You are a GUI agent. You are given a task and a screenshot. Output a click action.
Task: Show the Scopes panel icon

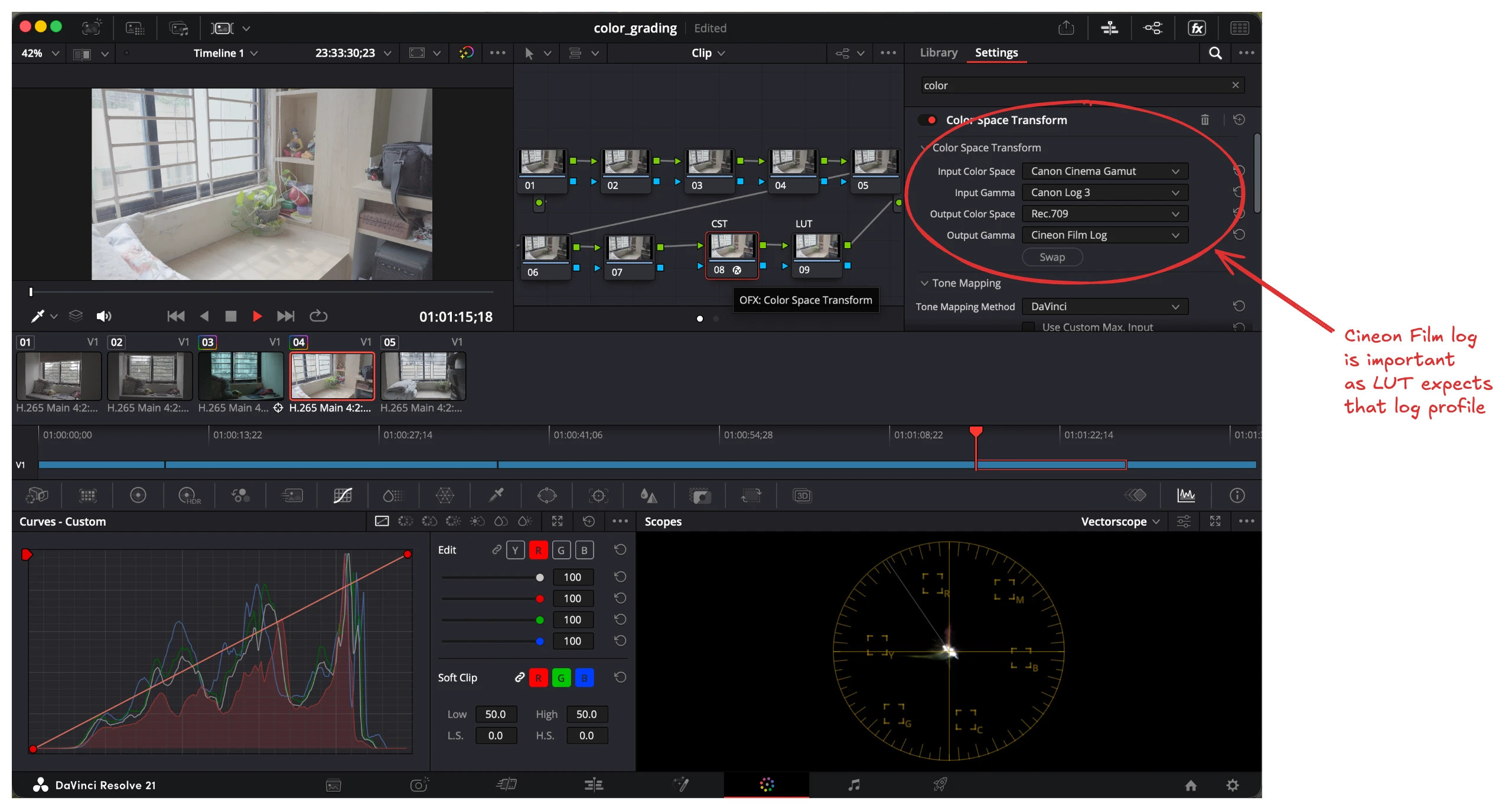pos(1186,496)
